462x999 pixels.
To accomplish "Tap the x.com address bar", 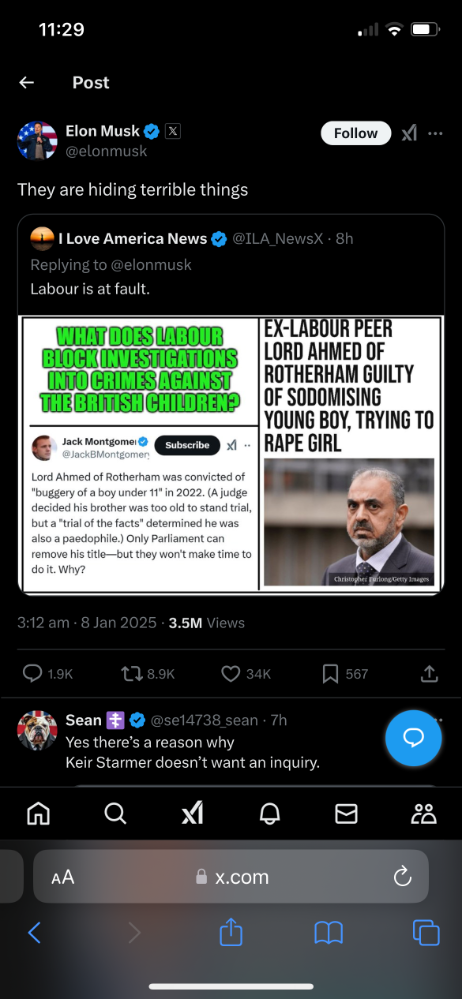I will pyautogui.click(x=231, y=877).
